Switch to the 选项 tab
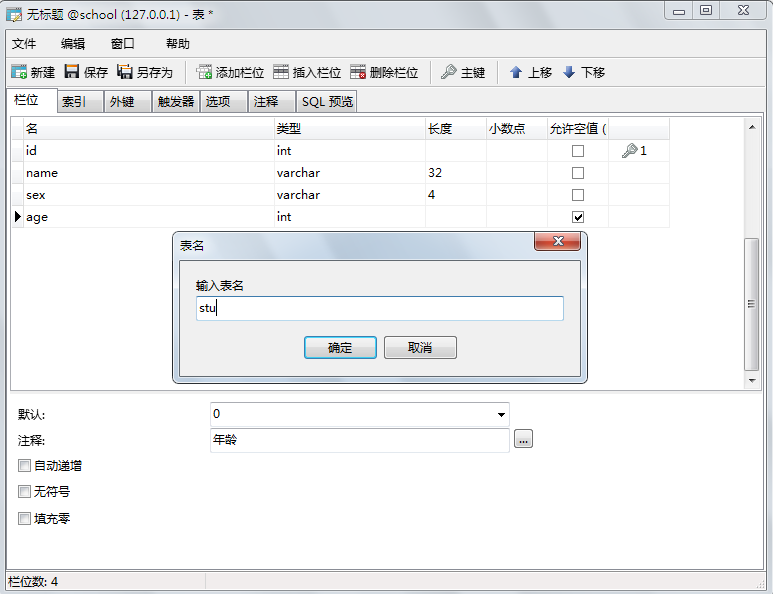Image resolution: width=773 pixels, height=594 pixels. pos(223,102)
